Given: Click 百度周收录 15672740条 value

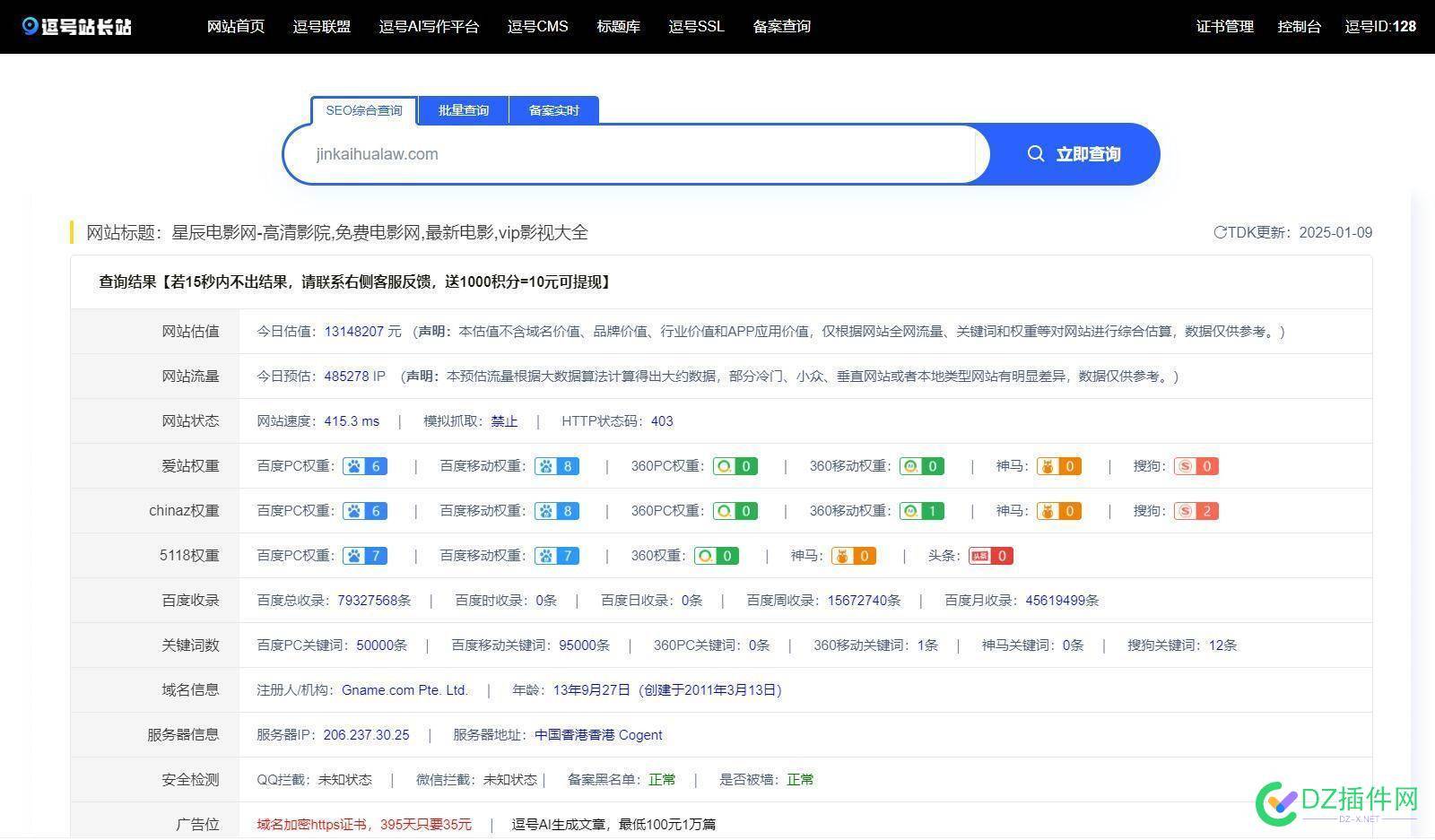Looking at the screenshot, I should click(x=865, y=601).
